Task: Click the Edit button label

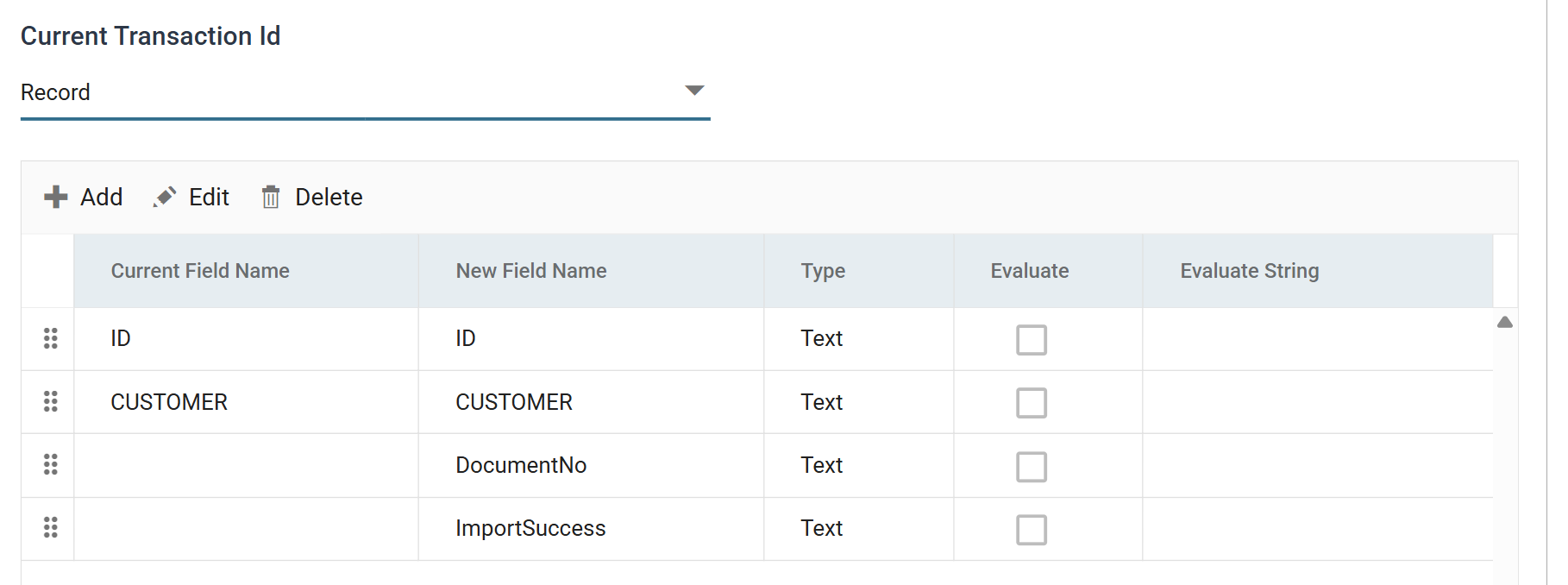Action: coord(209,197)
